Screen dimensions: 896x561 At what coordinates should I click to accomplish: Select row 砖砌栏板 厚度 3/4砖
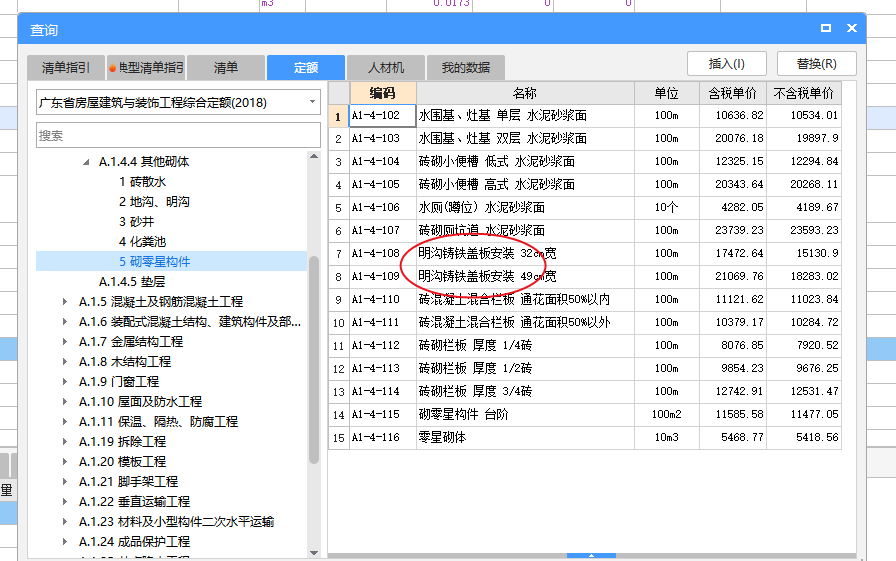(x=585, y=391)
